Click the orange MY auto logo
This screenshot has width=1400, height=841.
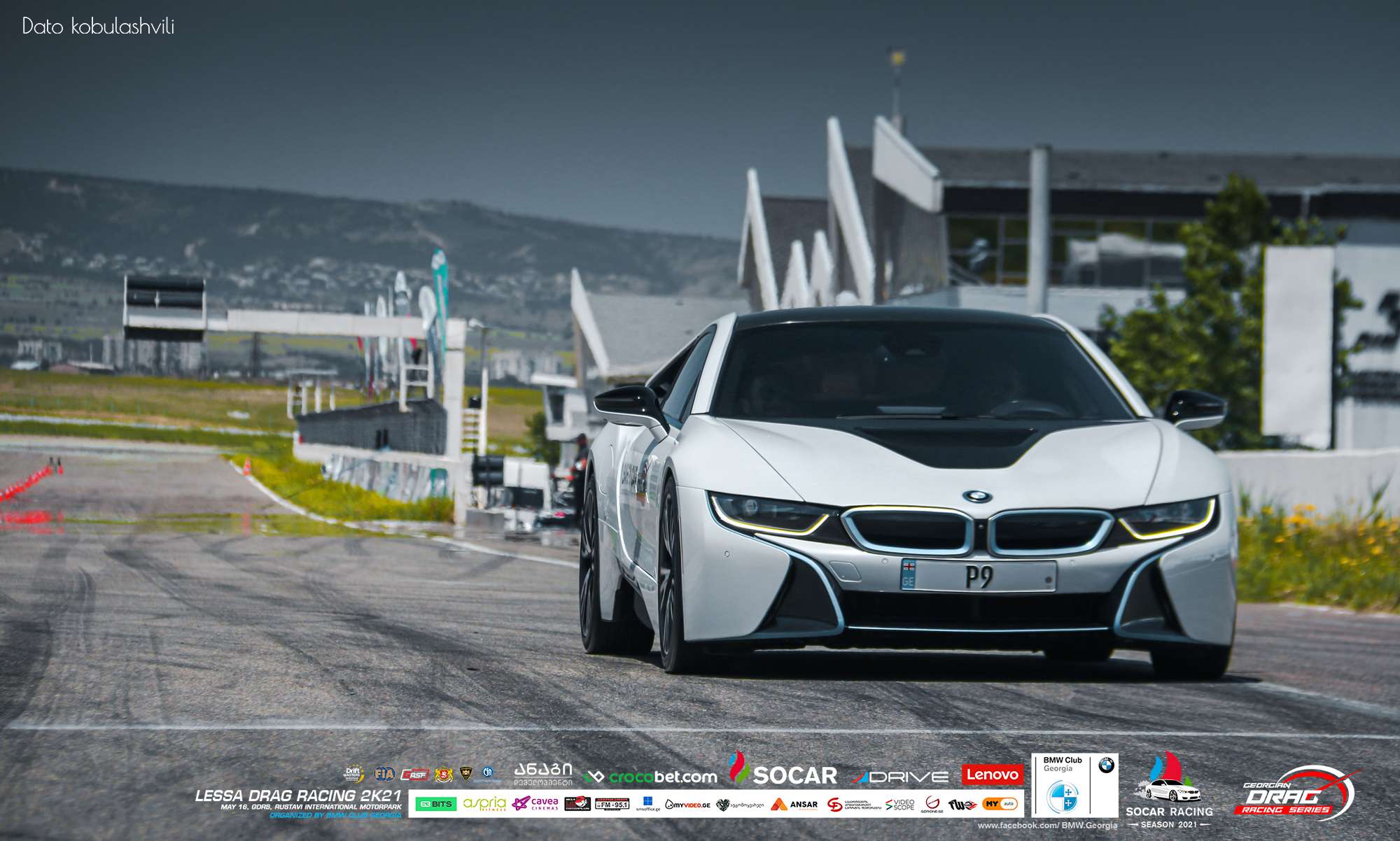(1000, 804)
